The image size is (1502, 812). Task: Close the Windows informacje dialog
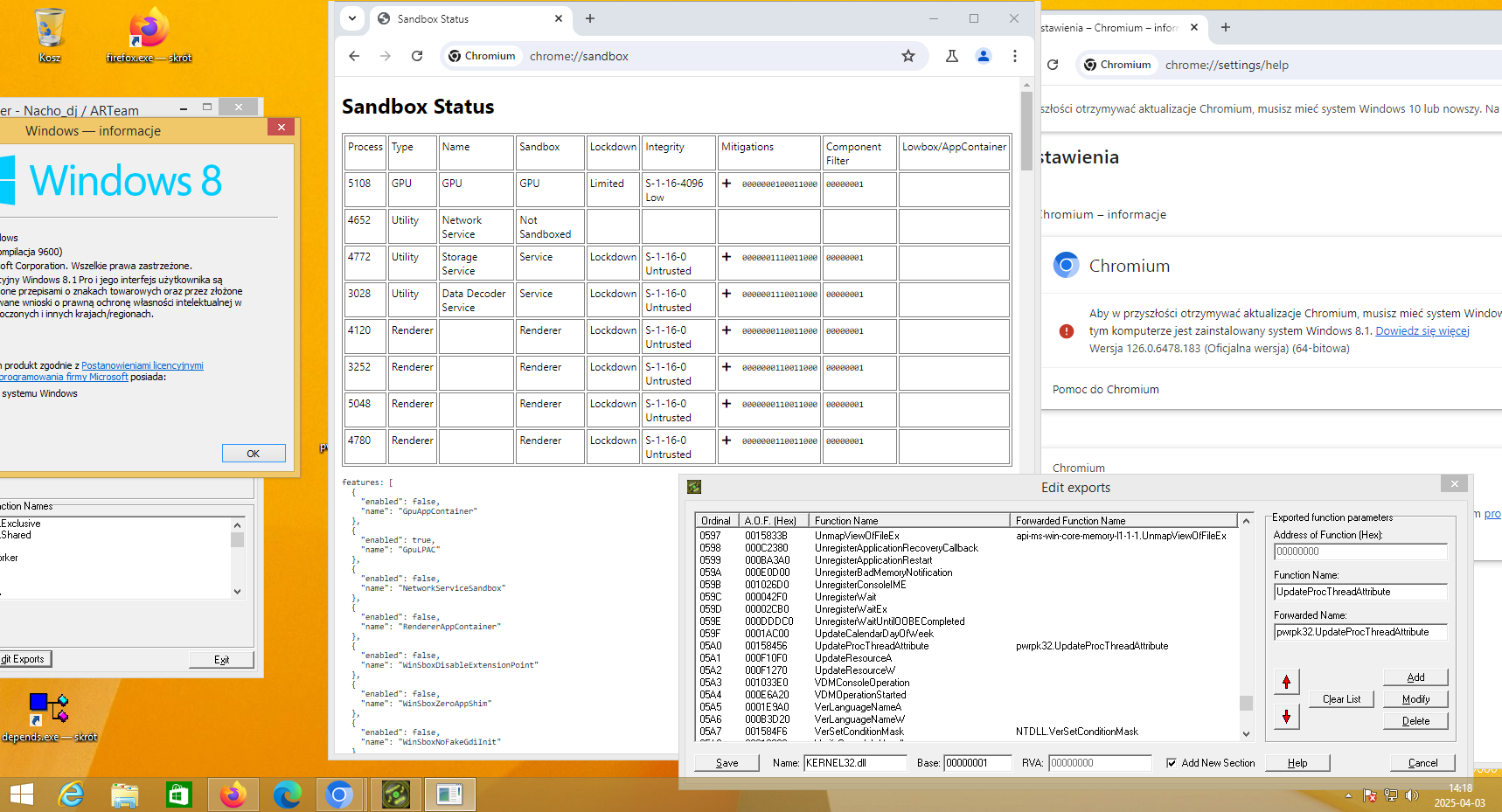coord(281,128)
